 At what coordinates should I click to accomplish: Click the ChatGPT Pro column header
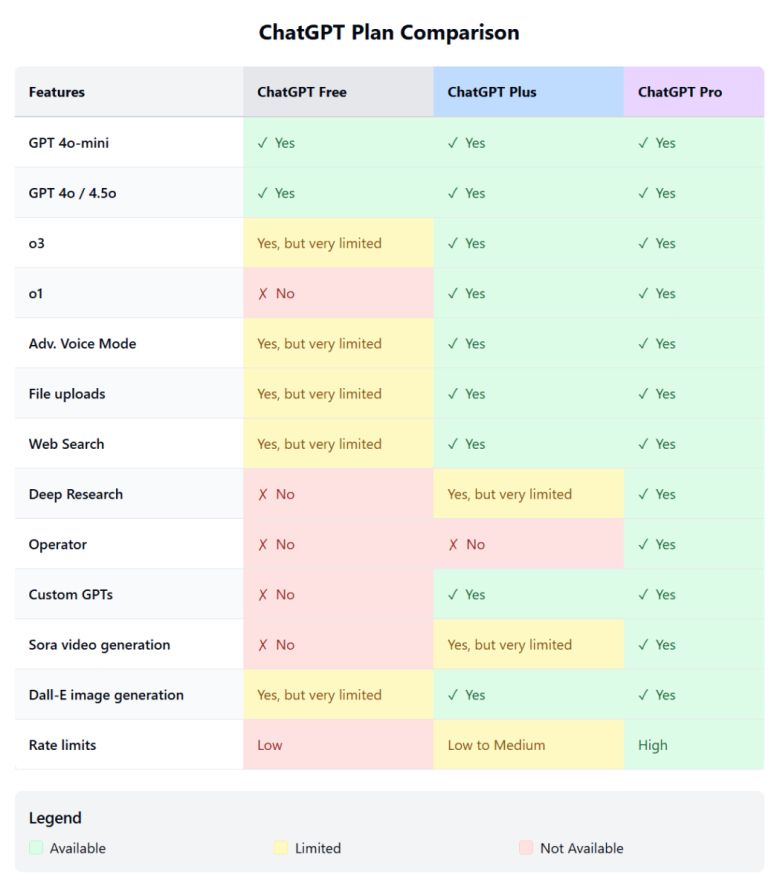[680, 92]
